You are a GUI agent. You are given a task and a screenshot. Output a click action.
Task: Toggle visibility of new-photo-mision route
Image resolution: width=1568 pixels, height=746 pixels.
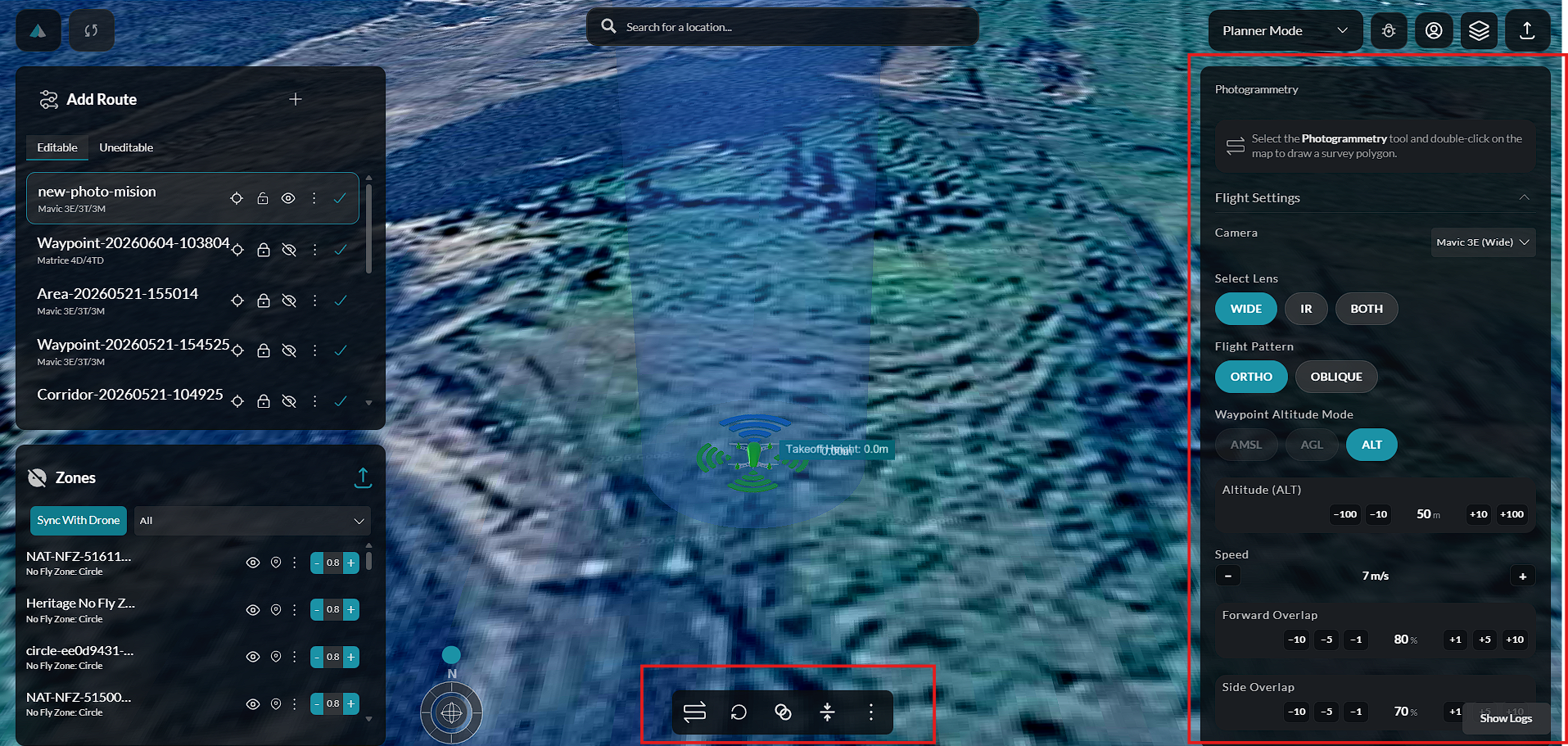[x=288, y=198]
